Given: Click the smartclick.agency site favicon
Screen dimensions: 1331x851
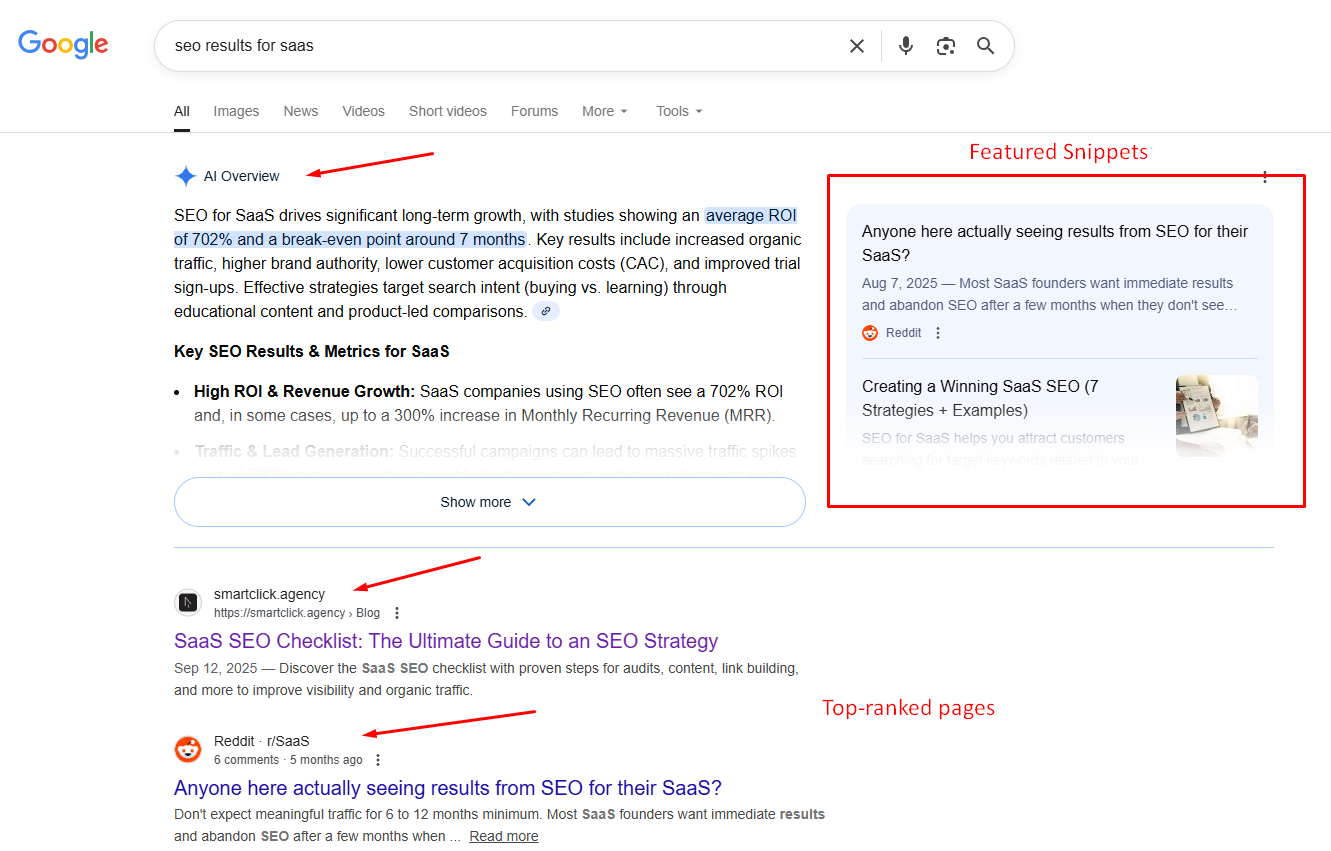Looking at the screenshot, I should (x=188, y=602).
